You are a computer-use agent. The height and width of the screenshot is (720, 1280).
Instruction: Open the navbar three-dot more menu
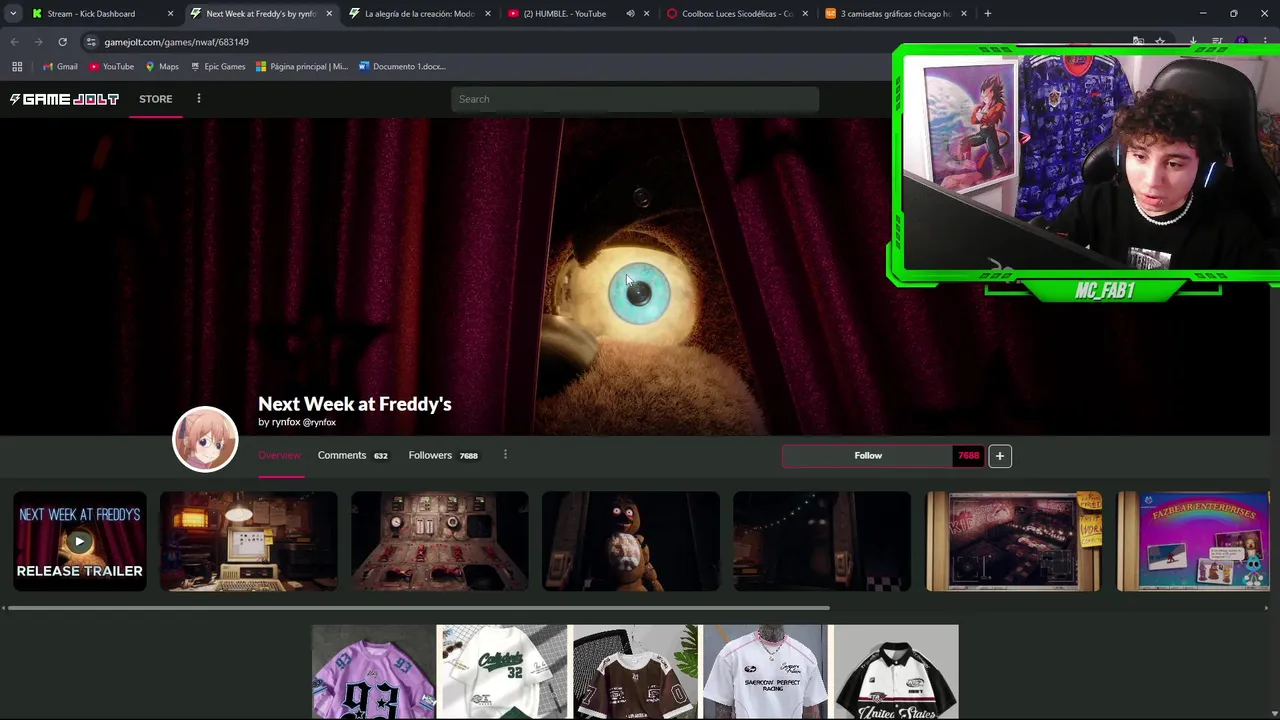point(198,98)
